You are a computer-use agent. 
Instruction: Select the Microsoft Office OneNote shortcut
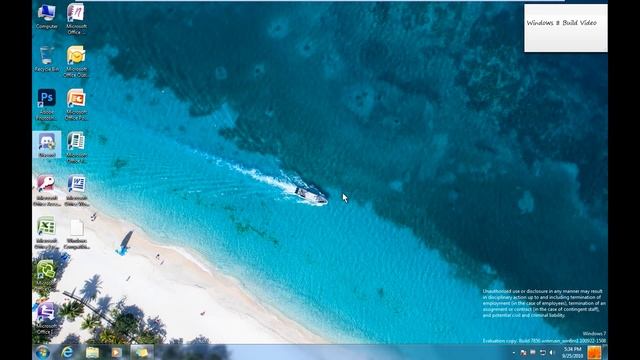coord(76,18)
